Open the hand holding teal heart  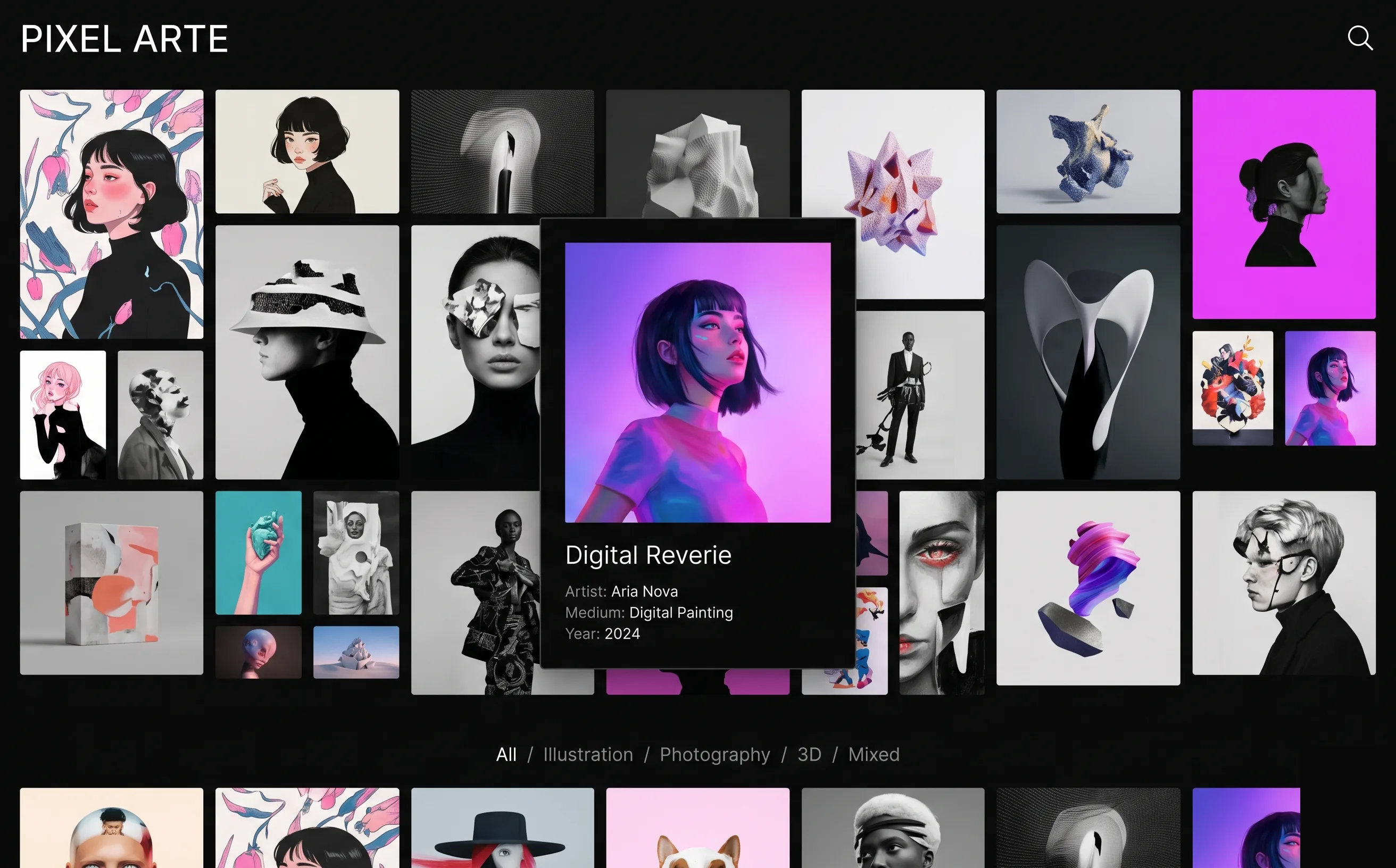(259, 553)
